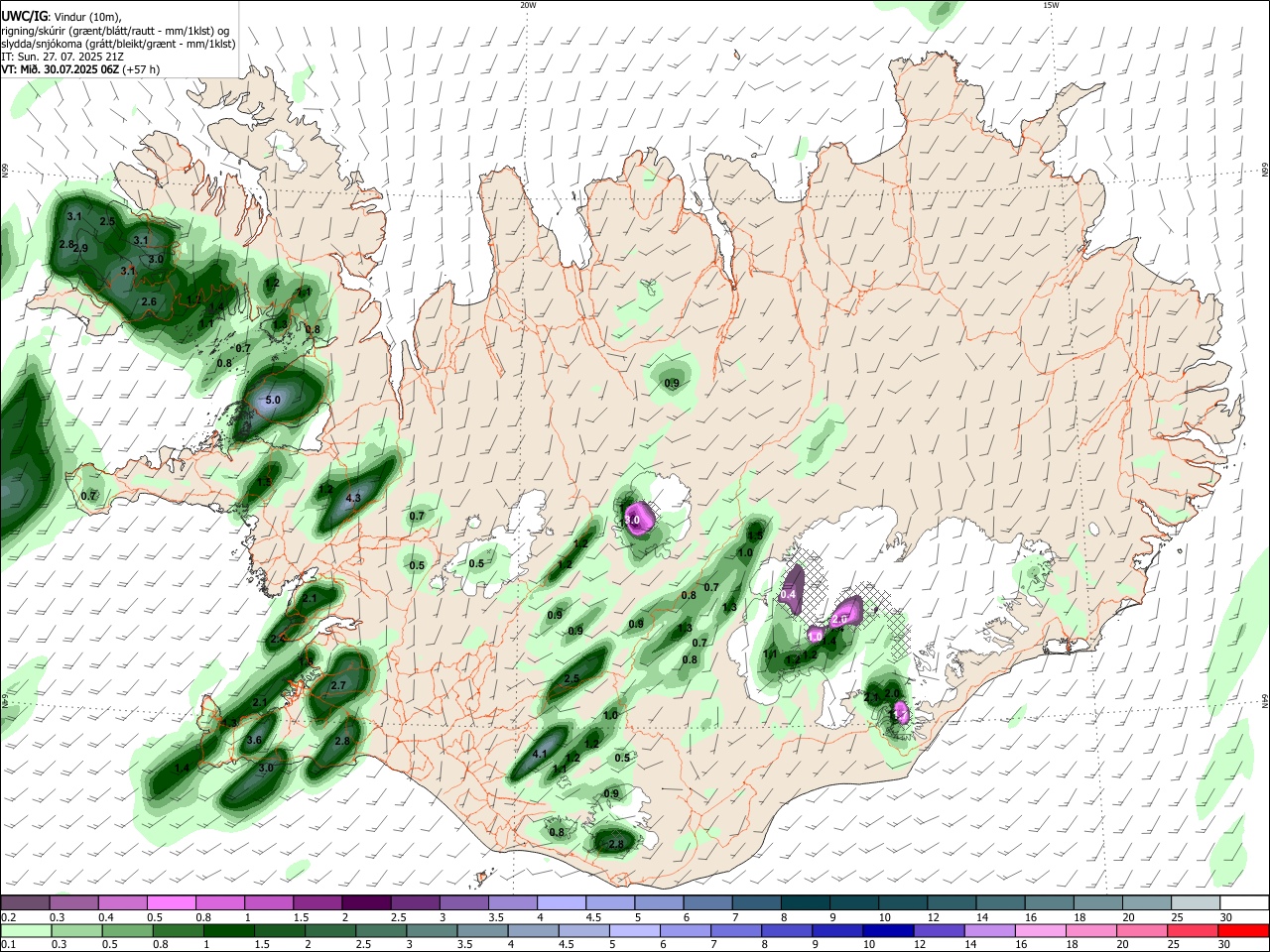
Task: Click the 4.3 precipitation value on the map
Action: tap(352, 498)
